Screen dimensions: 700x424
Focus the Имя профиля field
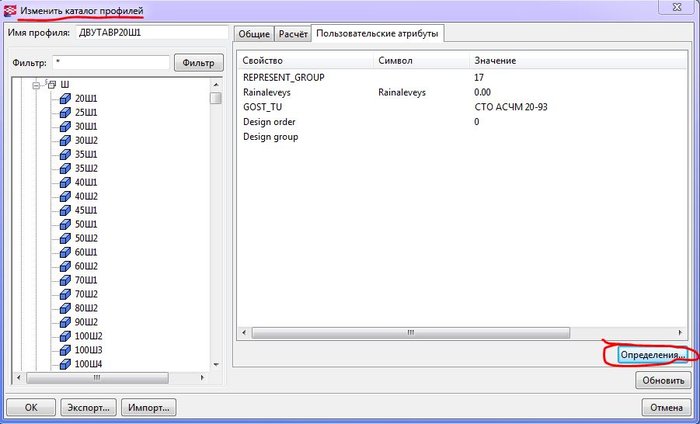coord(152,33)
